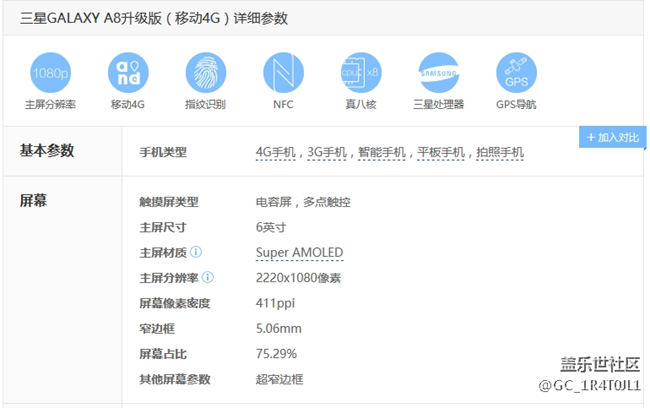The width and height of the screenshot is (650, 408).
Task: Open the 3G手机 link
Action: (x=326, y=152)
